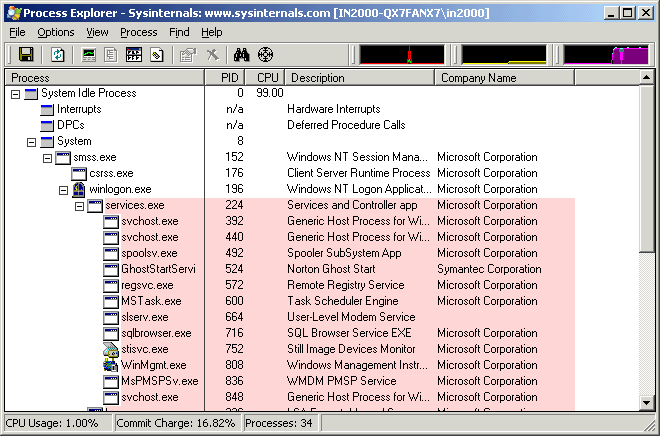Click the DPCs row icon

coord(47,125)
